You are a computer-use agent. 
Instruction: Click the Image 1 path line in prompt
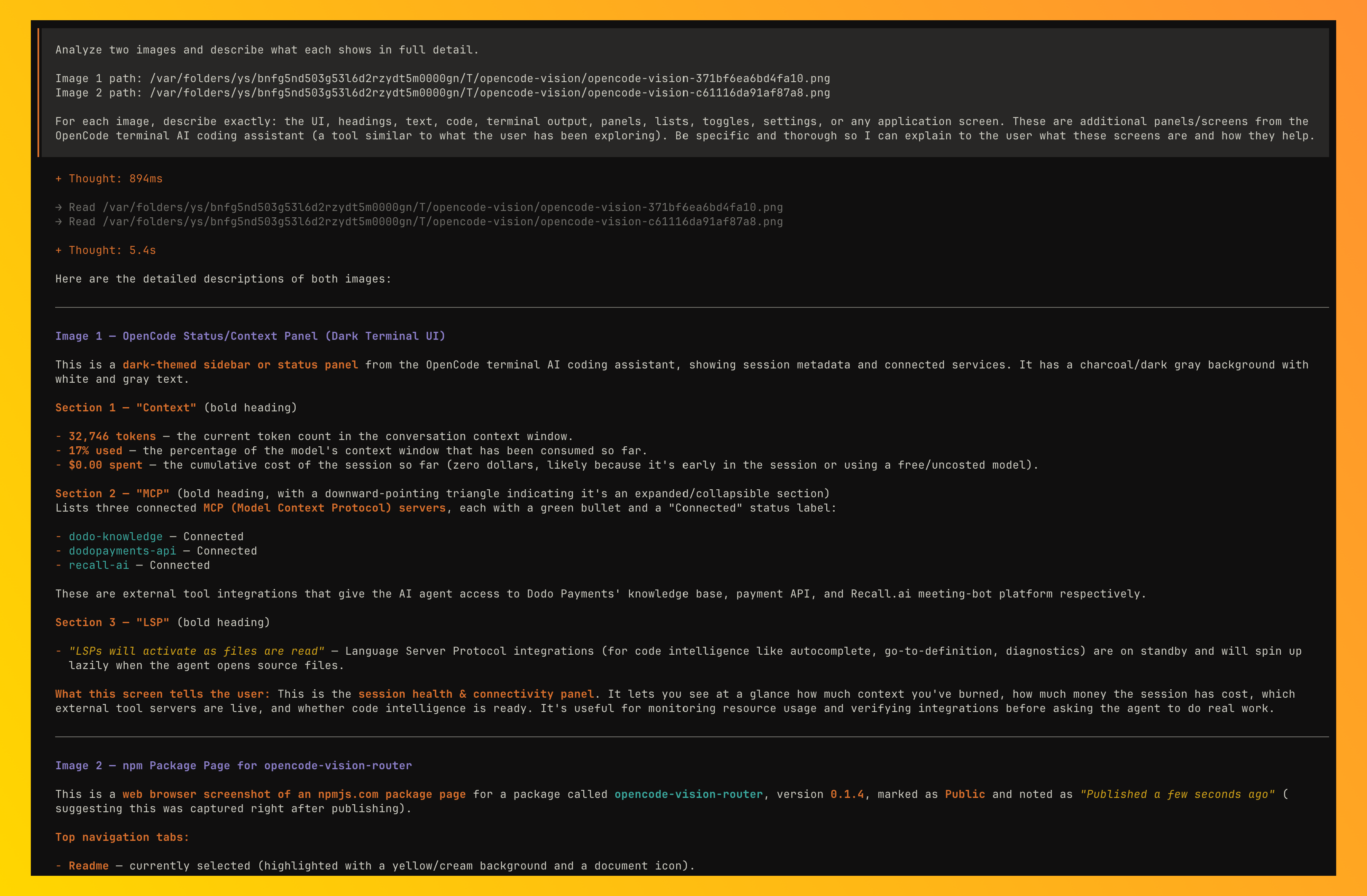pos(443,79)
